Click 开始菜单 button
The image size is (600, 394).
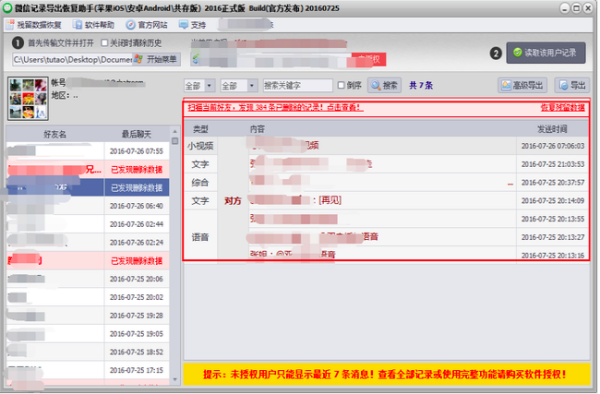click(x=157, y=59)
